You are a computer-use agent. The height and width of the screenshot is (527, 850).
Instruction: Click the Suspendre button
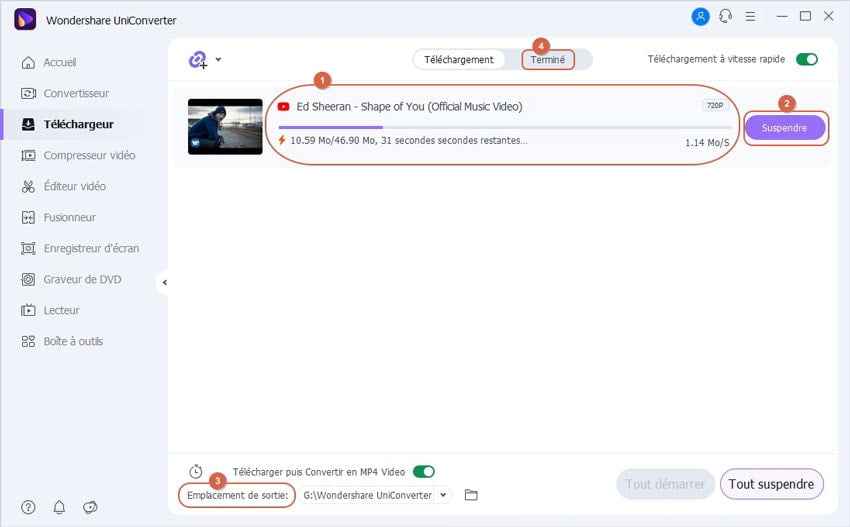click(784, 128)
